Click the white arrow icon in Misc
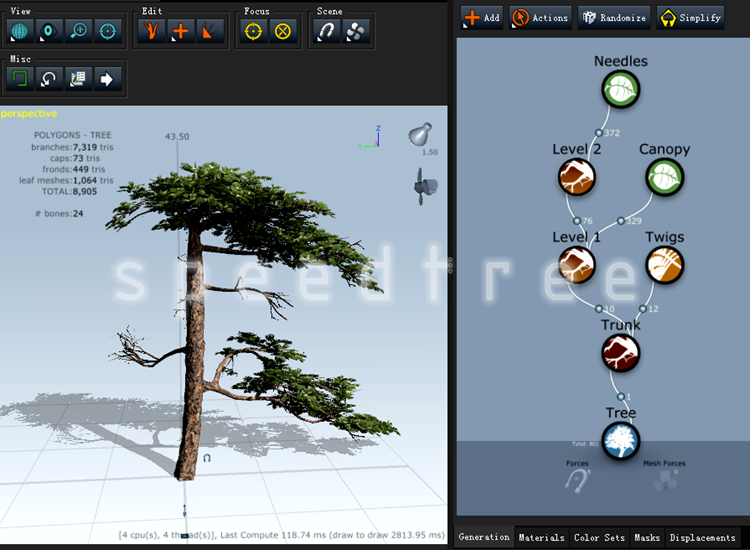 (x=107, y=78)
